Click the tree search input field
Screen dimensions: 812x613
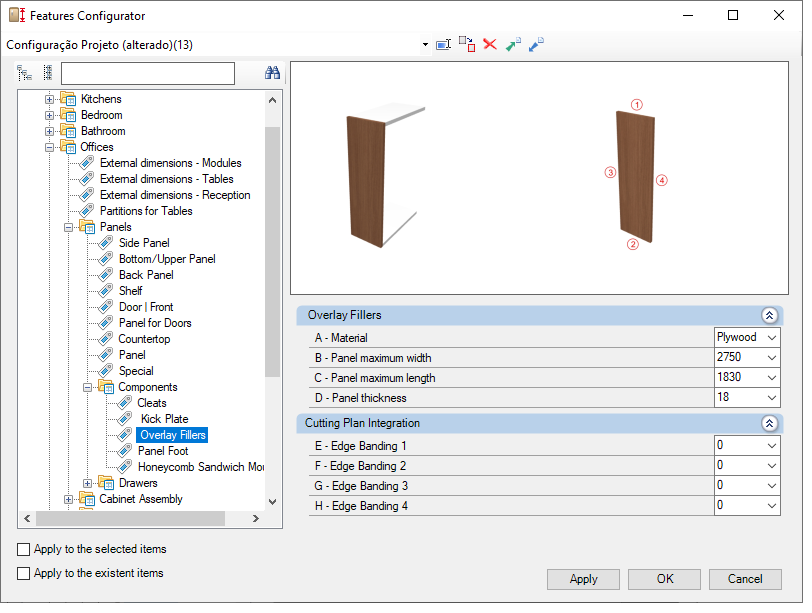pyautogui.click(x=148, y=73)
